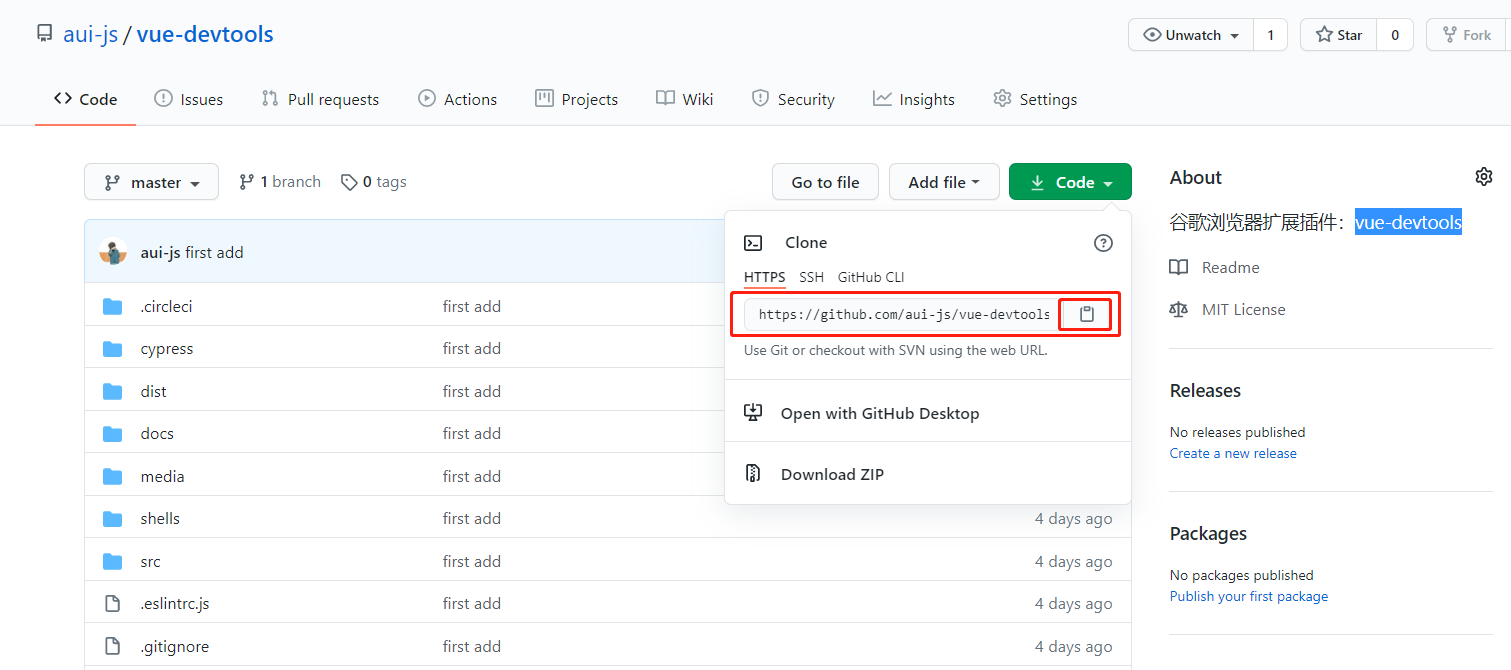Click the docs folder icon
Screen dimensions: 1511x670
113,434
